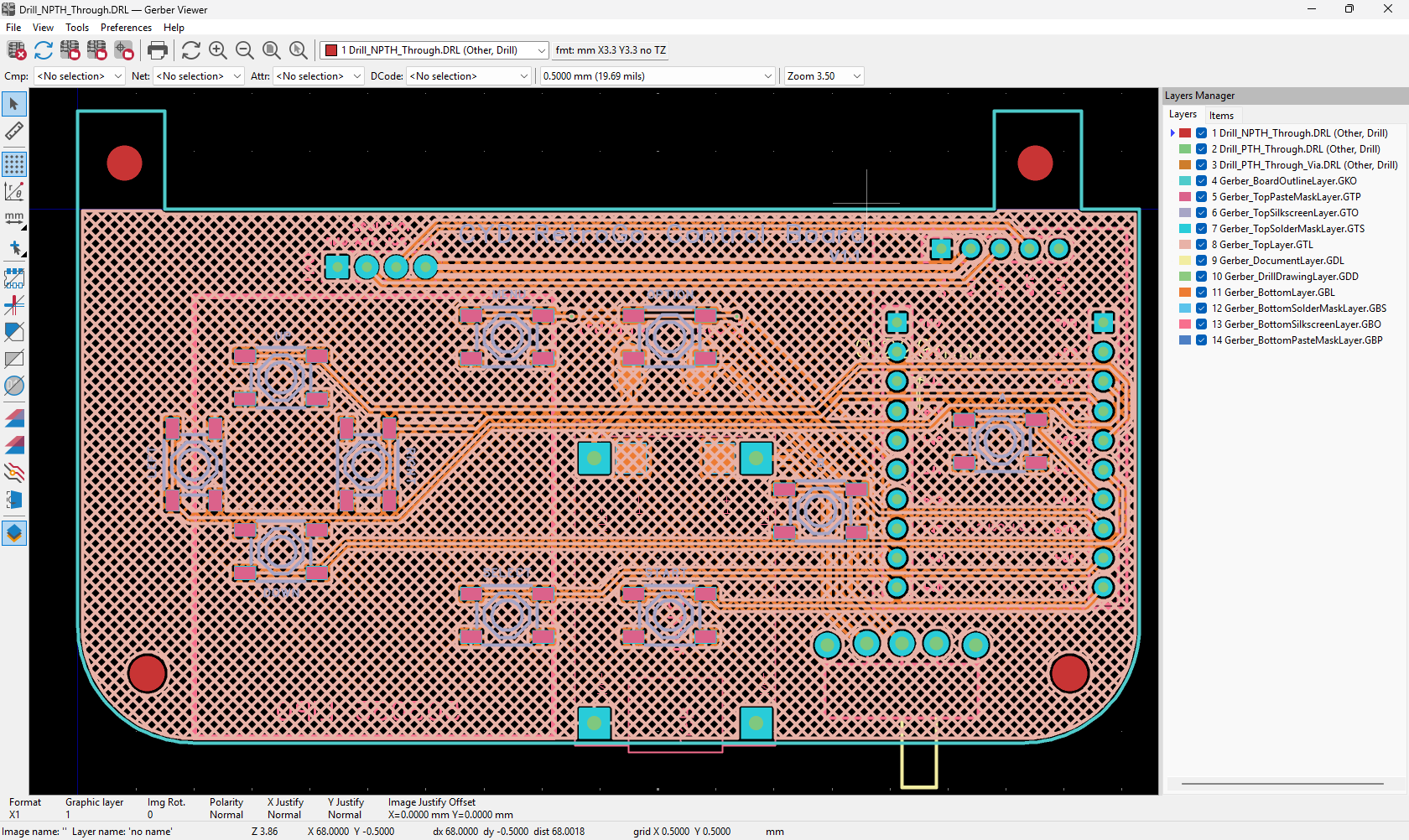
Task: Open the grid size 0.5000 mm dropdown
Action: click(658, 76)
